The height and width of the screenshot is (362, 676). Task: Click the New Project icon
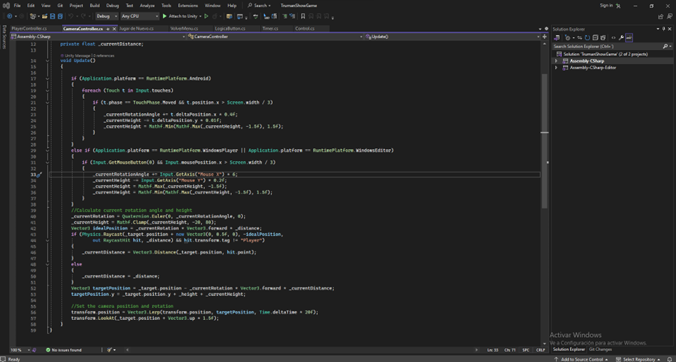coord(33,16)
